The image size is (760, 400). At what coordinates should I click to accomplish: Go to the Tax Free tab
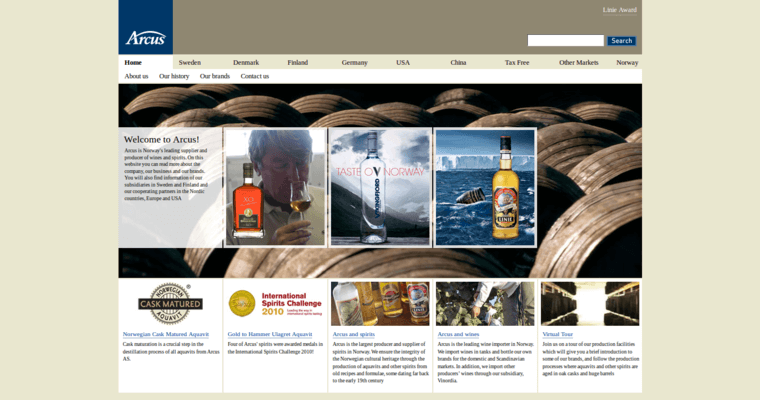[x=517, y=62]
